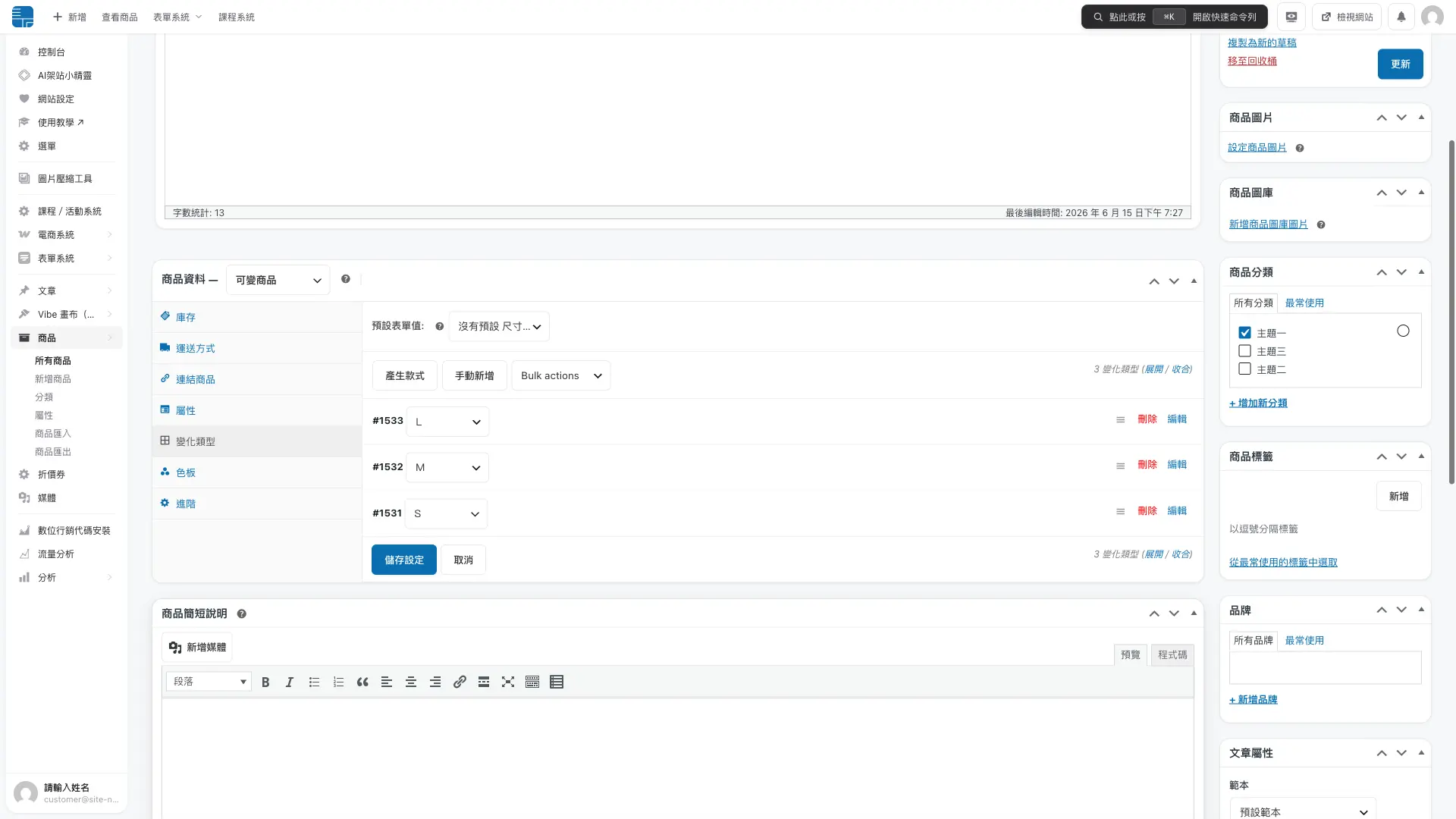Check the 主題三 category

coord(1244,351)
